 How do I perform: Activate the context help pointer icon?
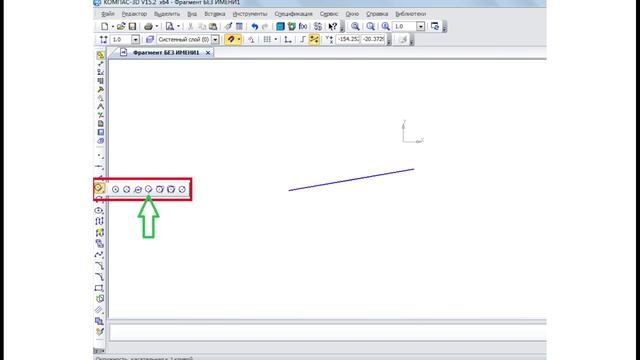(x=333, y=27)
